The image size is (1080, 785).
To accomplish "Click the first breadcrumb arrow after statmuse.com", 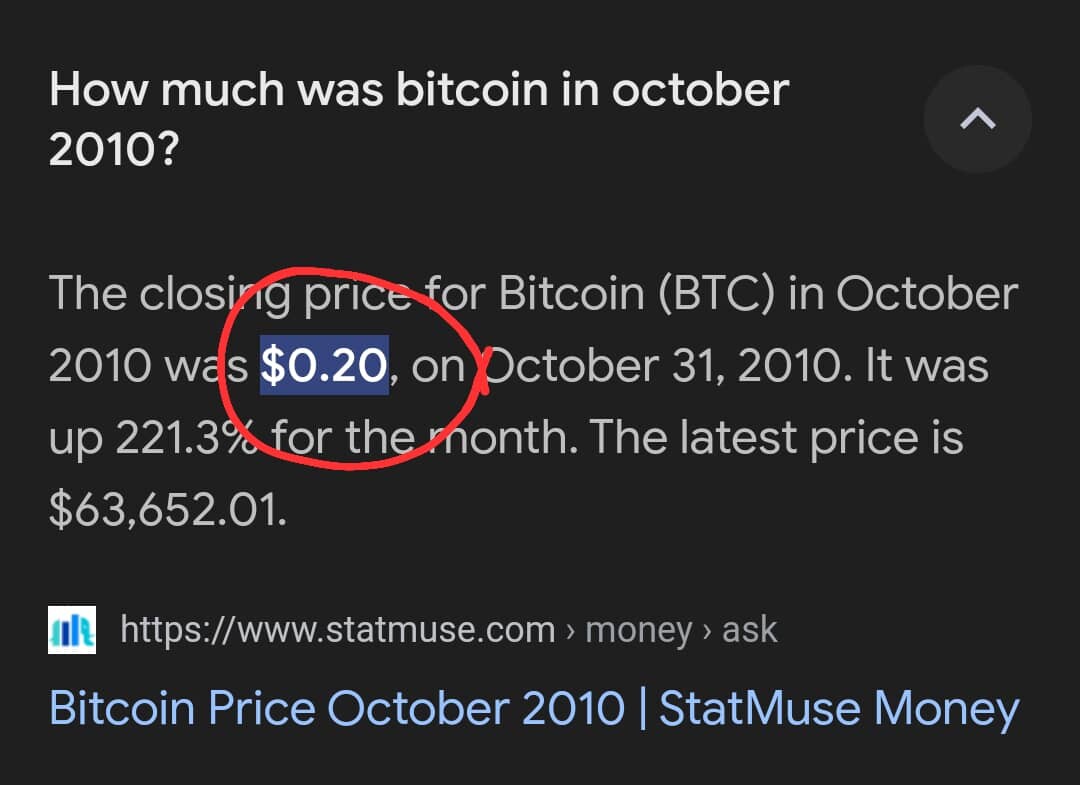I will point(570,631).
